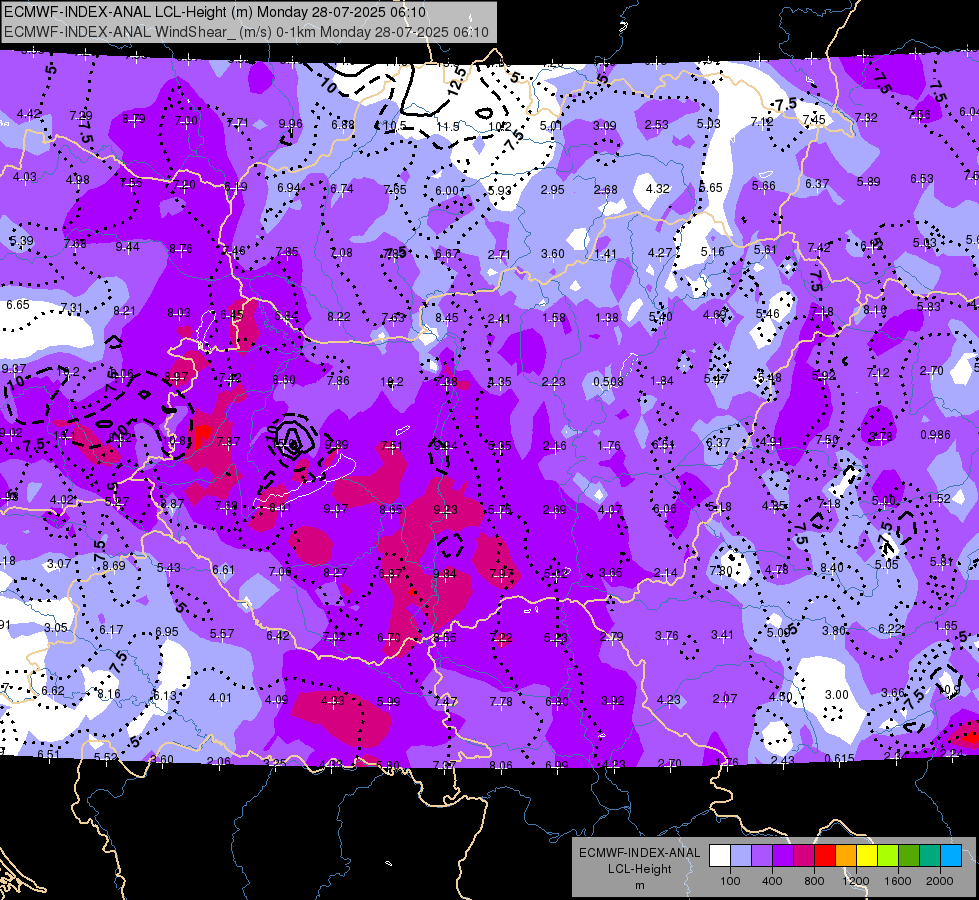979x900 pixels.
Task: Click the grid value 7.78
Action: pos(501,701)
